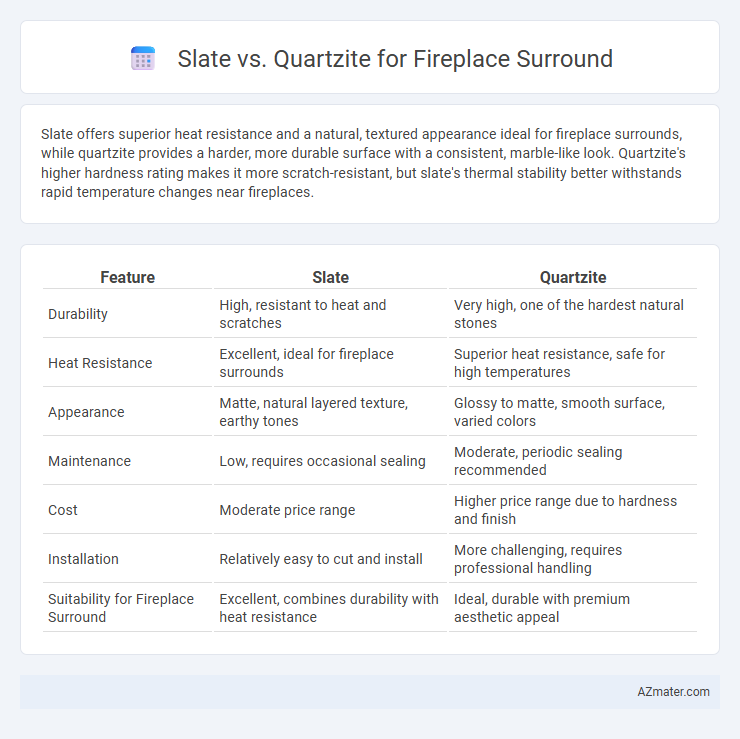Click the Quartzite column header

pyautogui.click(x=573, y=277)
